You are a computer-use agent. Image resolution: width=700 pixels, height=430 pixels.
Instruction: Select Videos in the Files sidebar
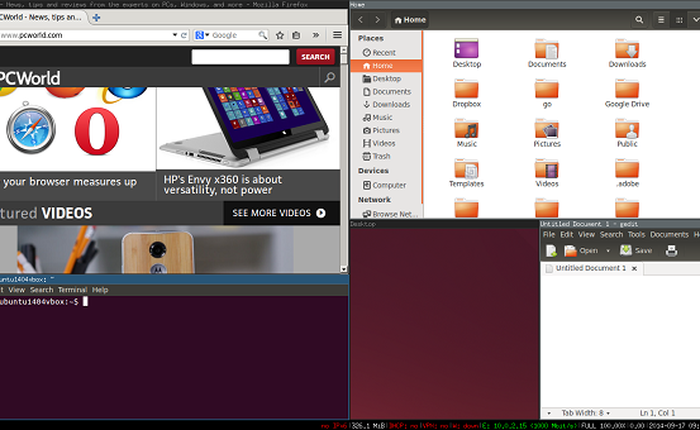coord(379,143)
